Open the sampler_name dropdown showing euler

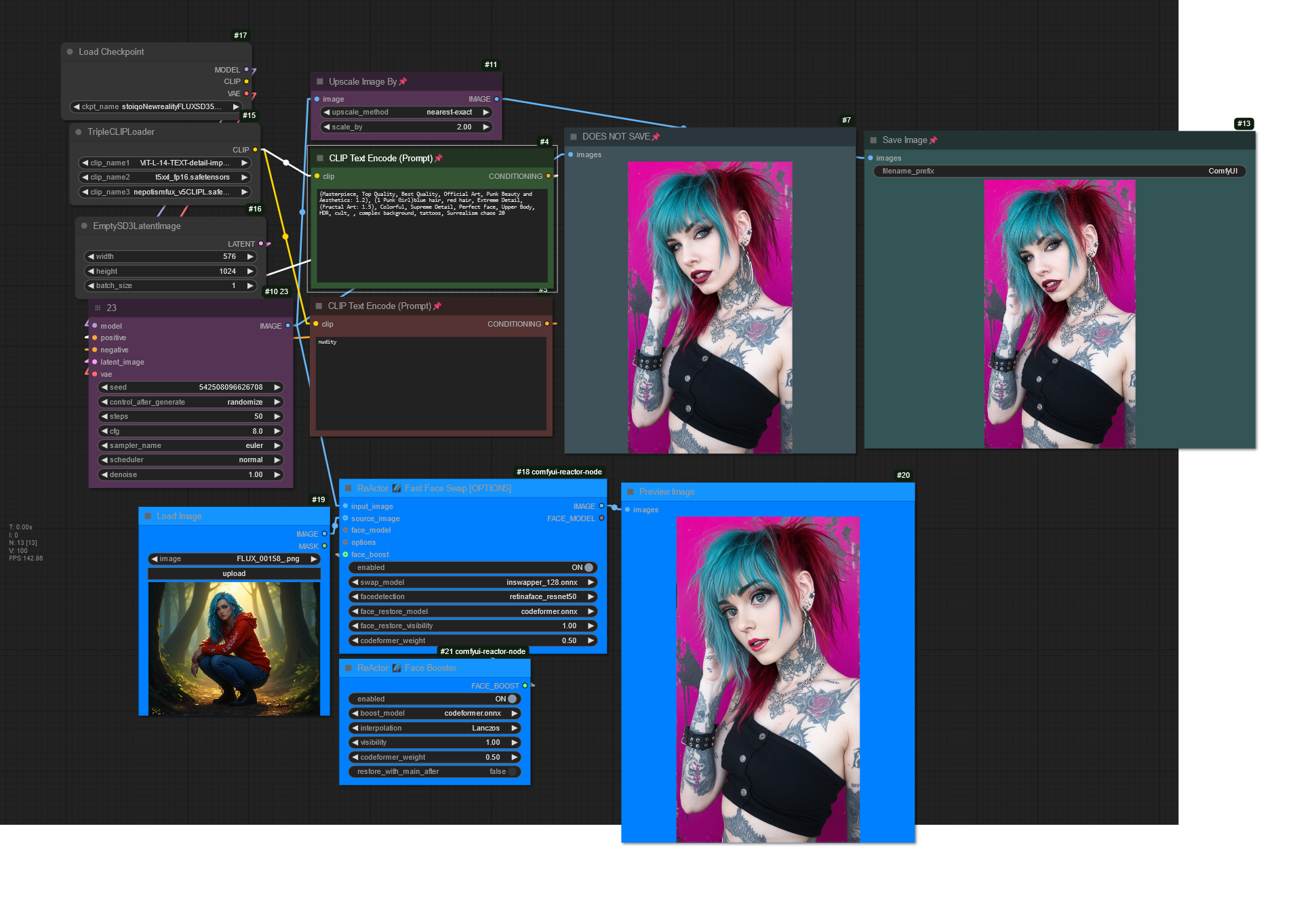(x=191, y=445)
